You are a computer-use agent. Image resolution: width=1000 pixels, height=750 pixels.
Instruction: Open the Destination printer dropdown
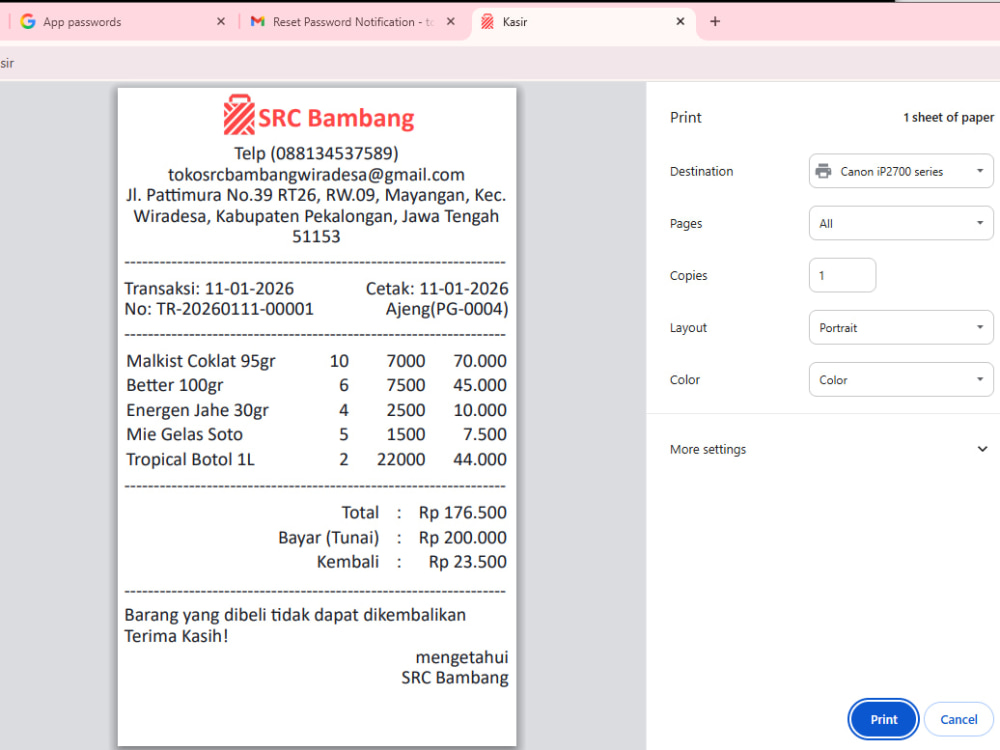click(901, 172)
